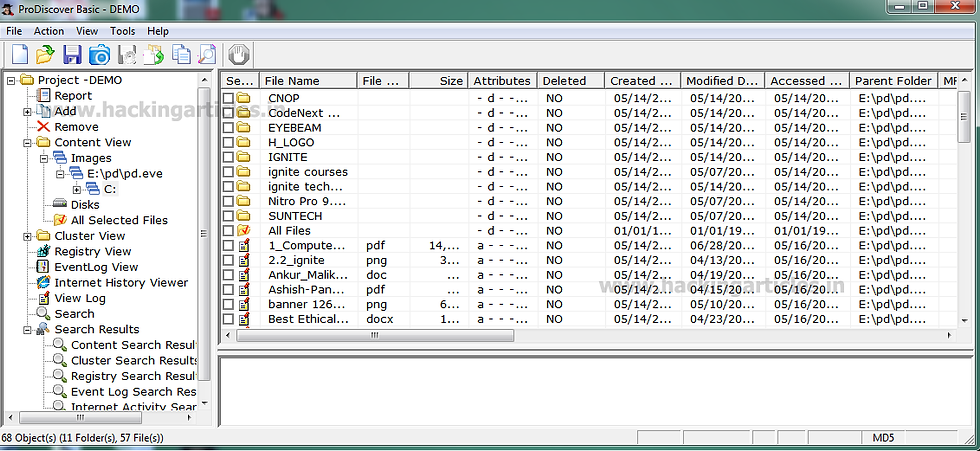Click the Save Project floppy disk icon
Image resolution: width=980 pixels, height=451 pixels.
pyautogui.click(x=72, y=55)
